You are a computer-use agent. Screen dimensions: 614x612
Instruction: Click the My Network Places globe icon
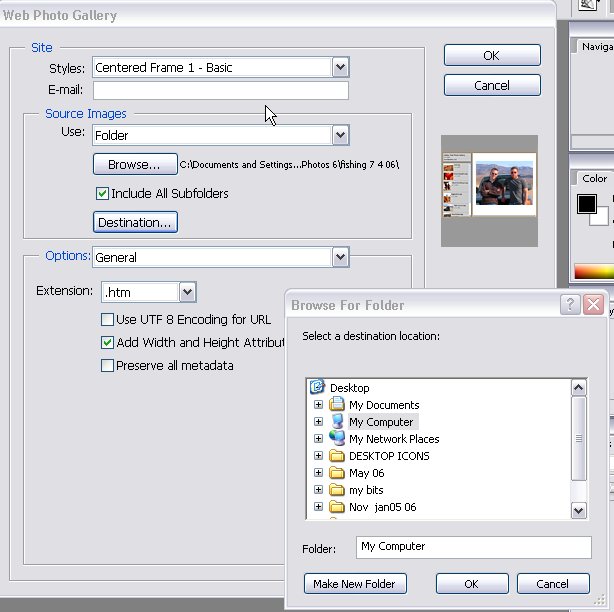coord(337,438)
